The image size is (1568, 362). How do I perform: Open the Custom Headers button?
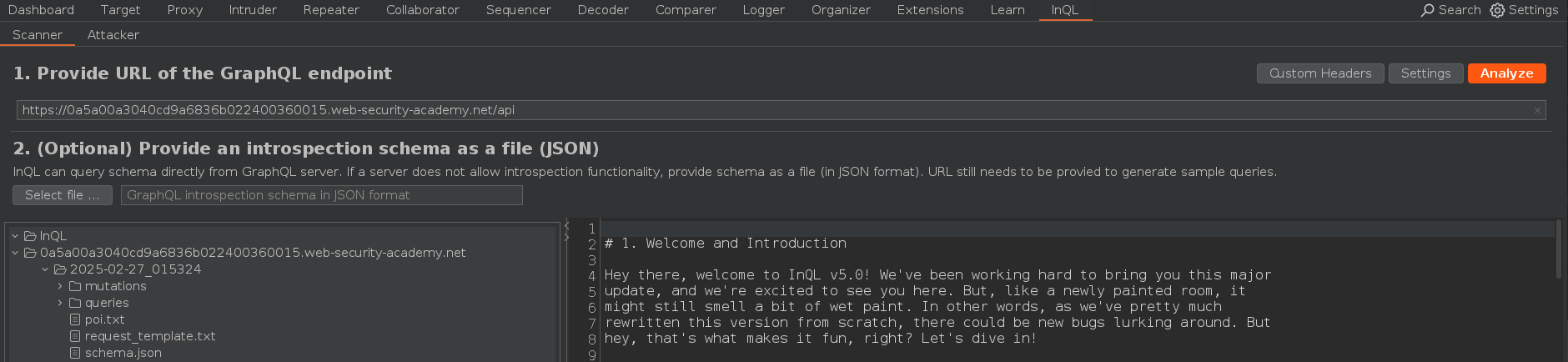(1320, 73)
